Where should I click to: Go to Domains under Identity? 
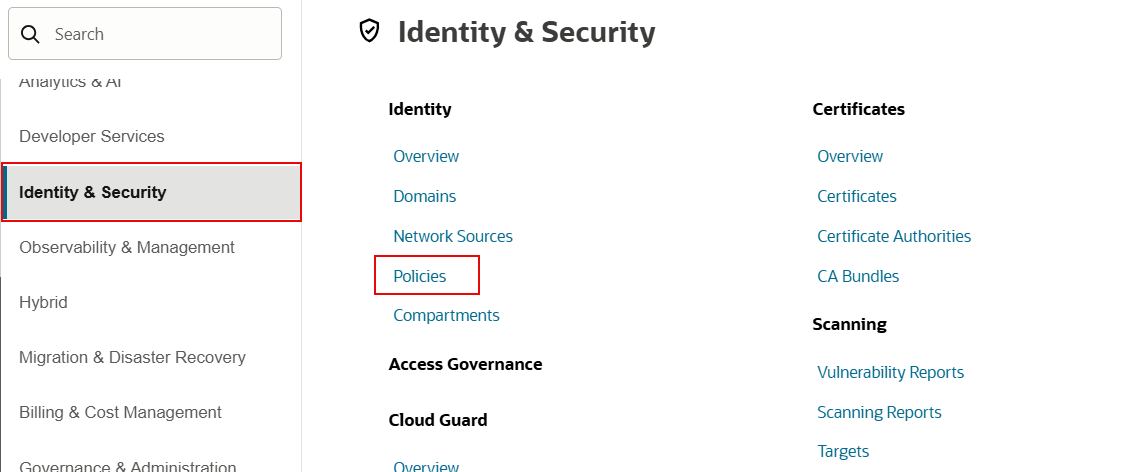click(425, 196)
